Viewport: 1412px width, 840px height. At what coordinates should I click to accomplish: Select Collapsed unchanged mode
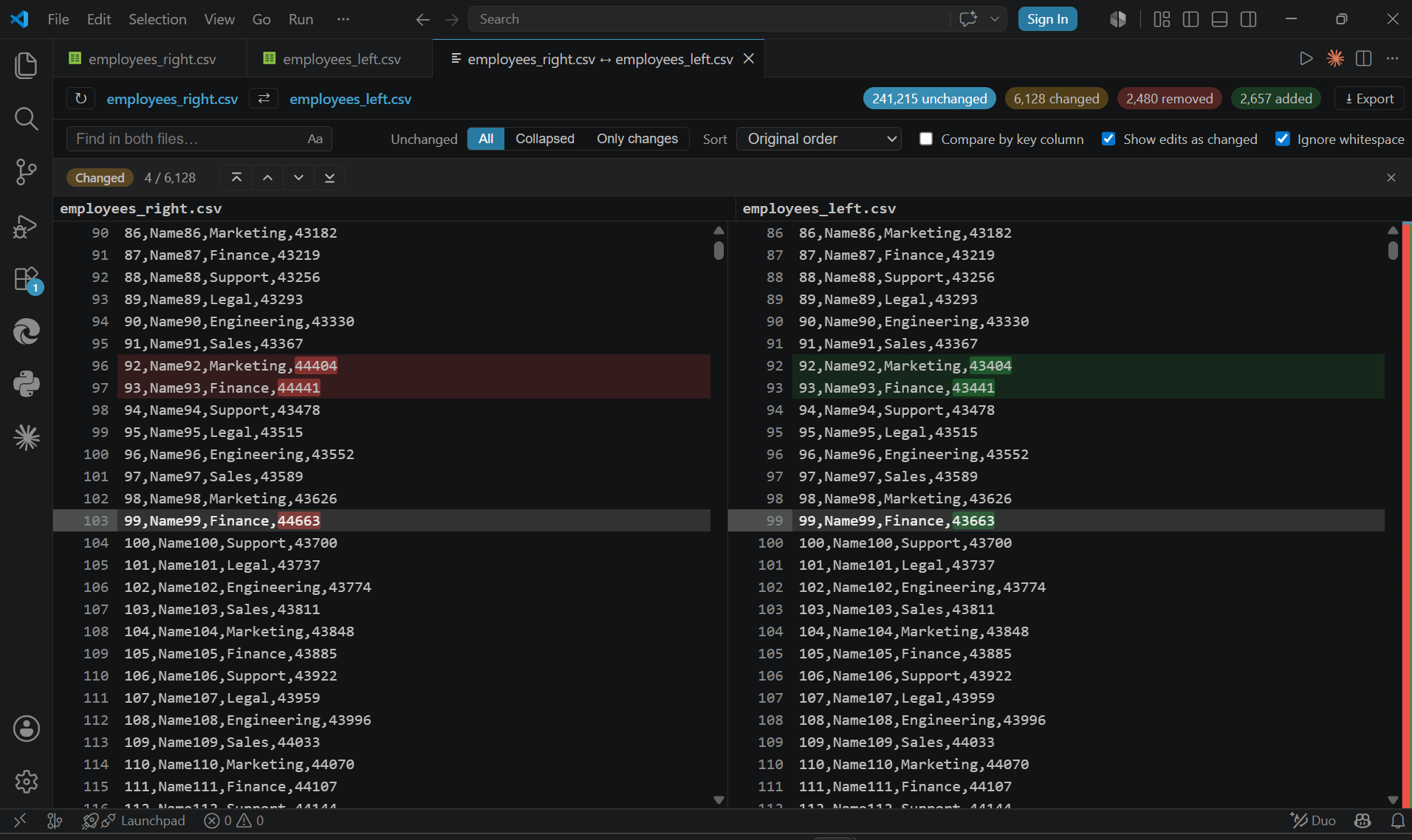544,139
